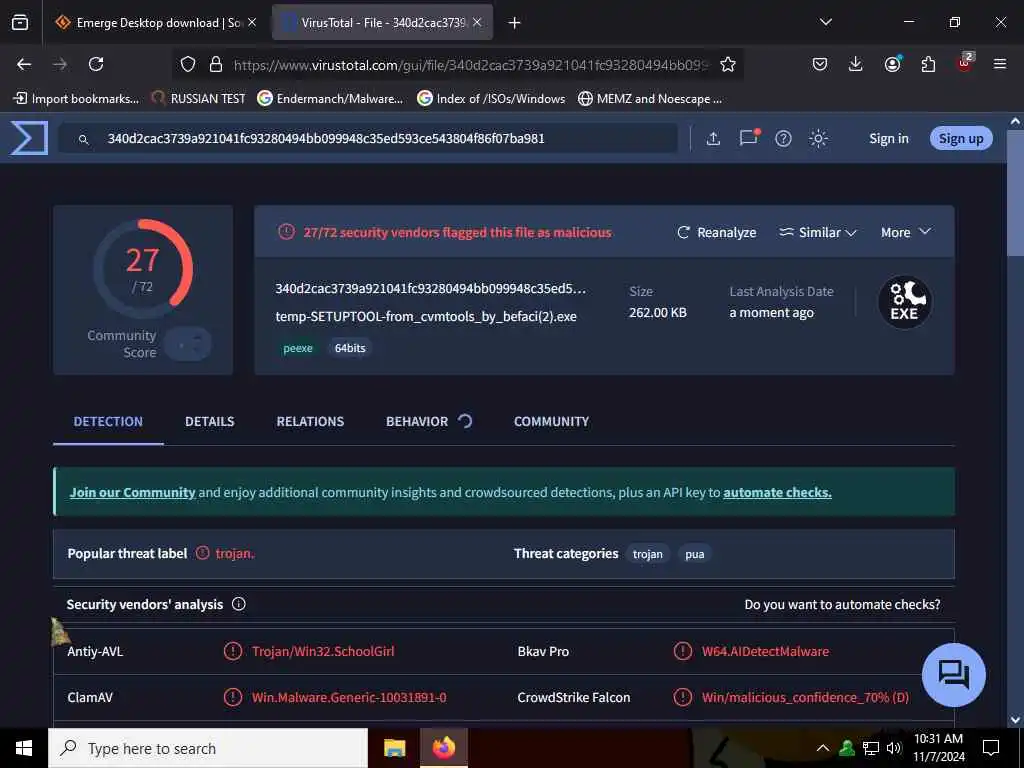Click the search magnifier in VirusTotal bar
This screenshot has width=1024, height=768.
point(83,139)
